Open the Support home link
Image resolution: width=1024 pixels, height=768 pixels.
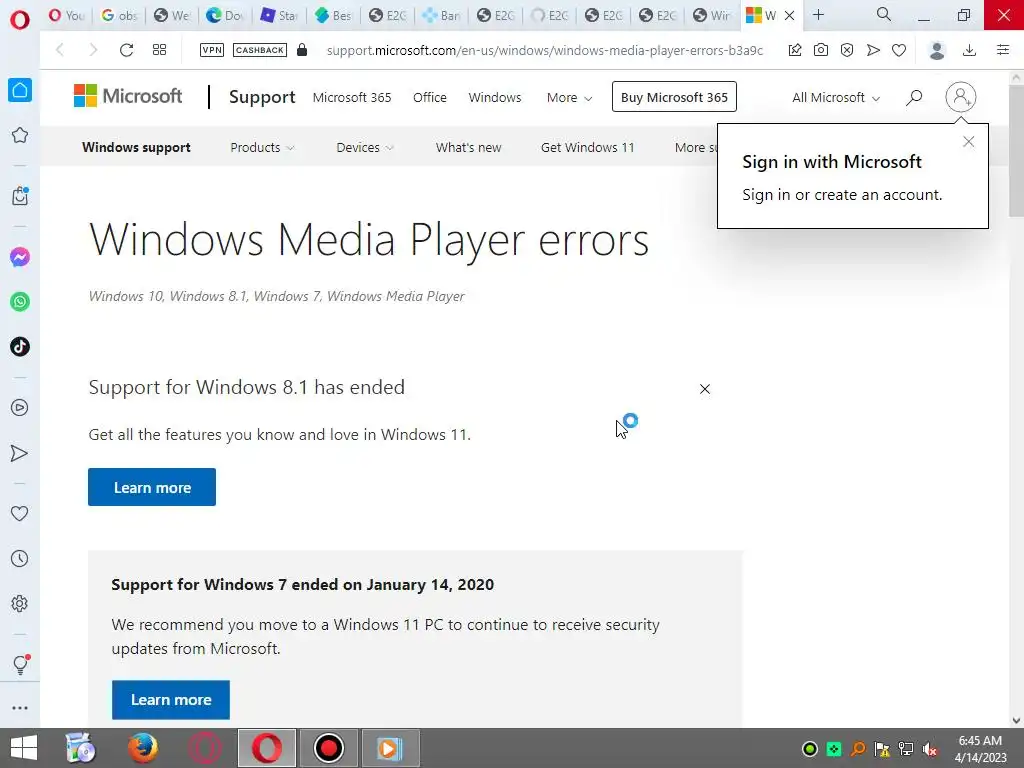[x=262, y=97]
